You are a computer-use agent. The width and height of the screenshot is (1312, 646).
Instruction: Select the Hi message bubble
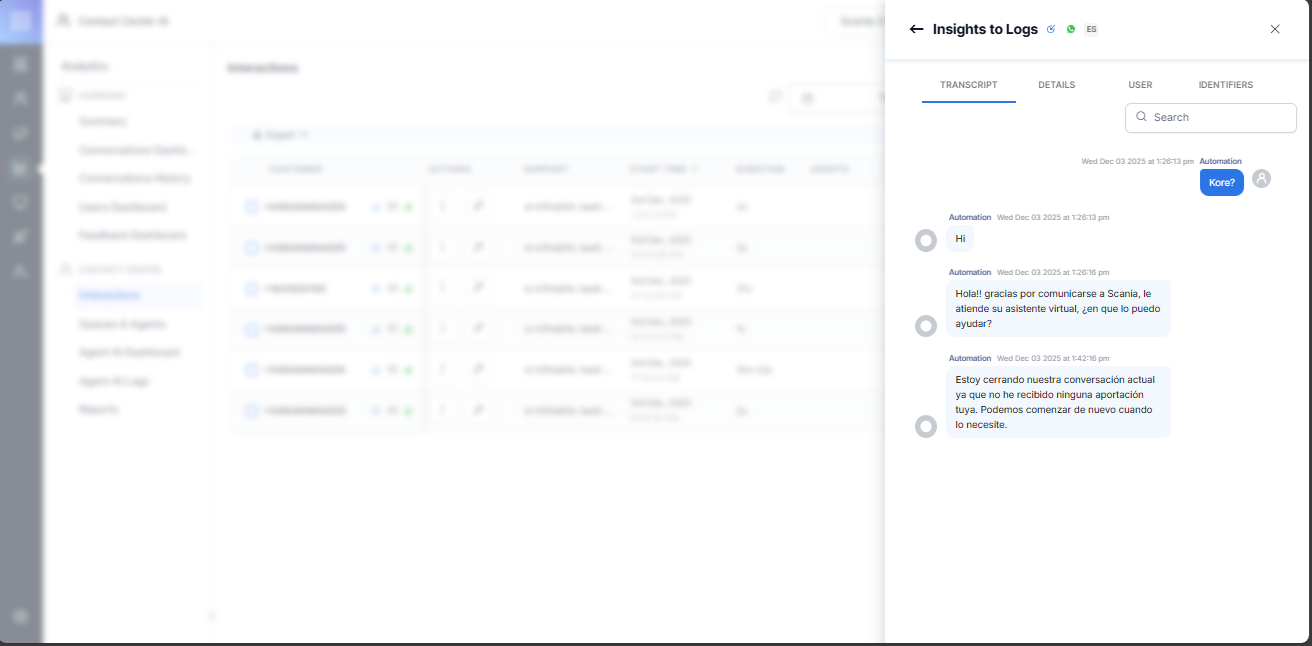click(960, 239)
